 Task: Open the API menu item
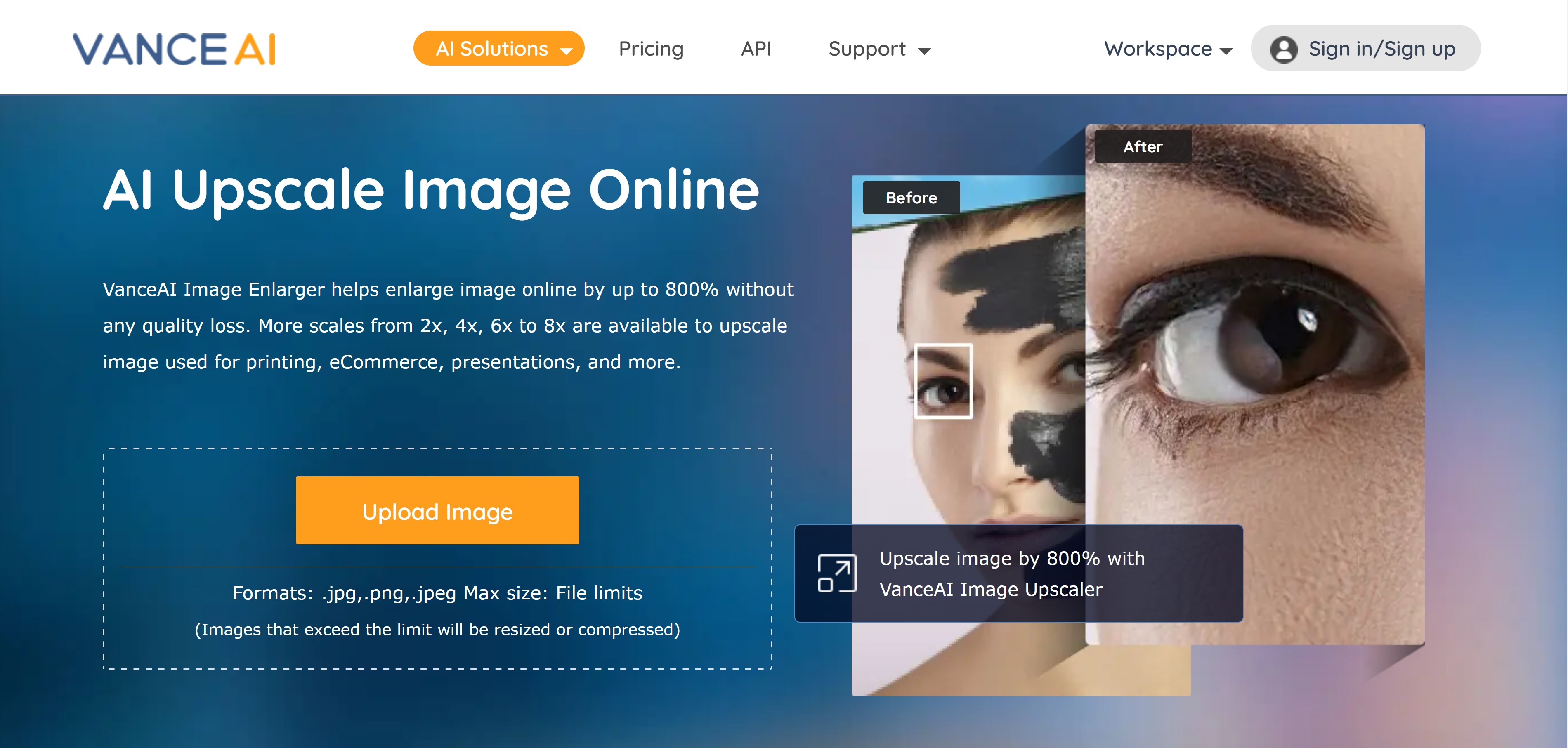coord(756,49)
